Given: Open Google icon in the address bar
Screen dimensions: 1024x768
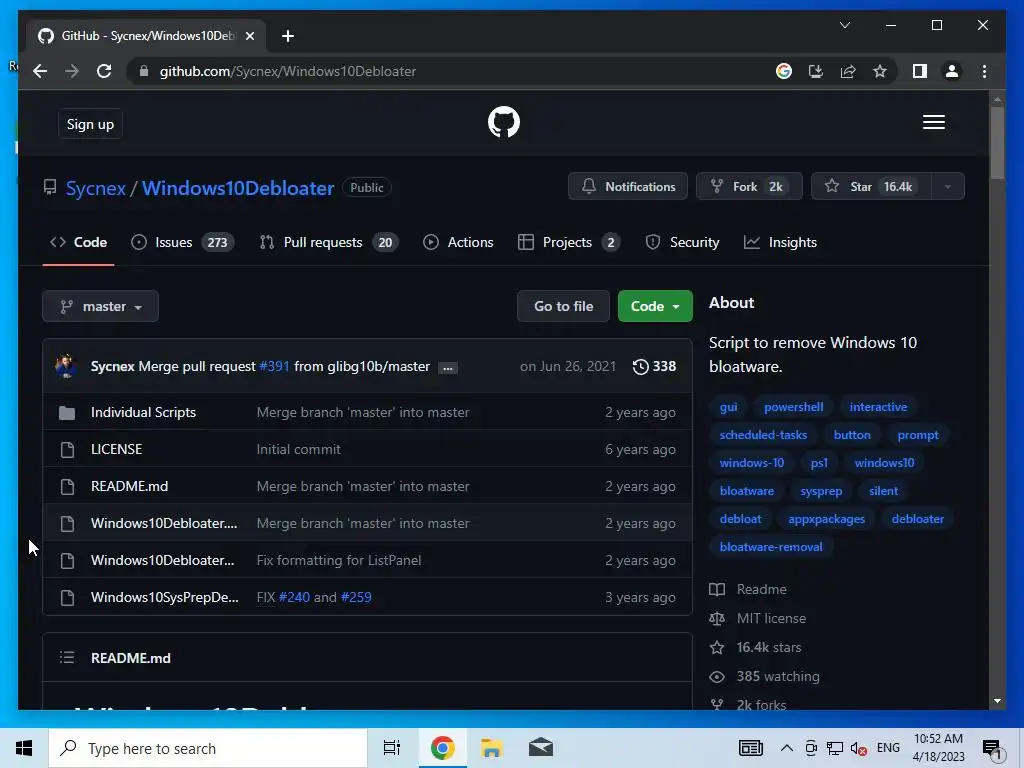Looking at the screenshot, I should 784,71.
